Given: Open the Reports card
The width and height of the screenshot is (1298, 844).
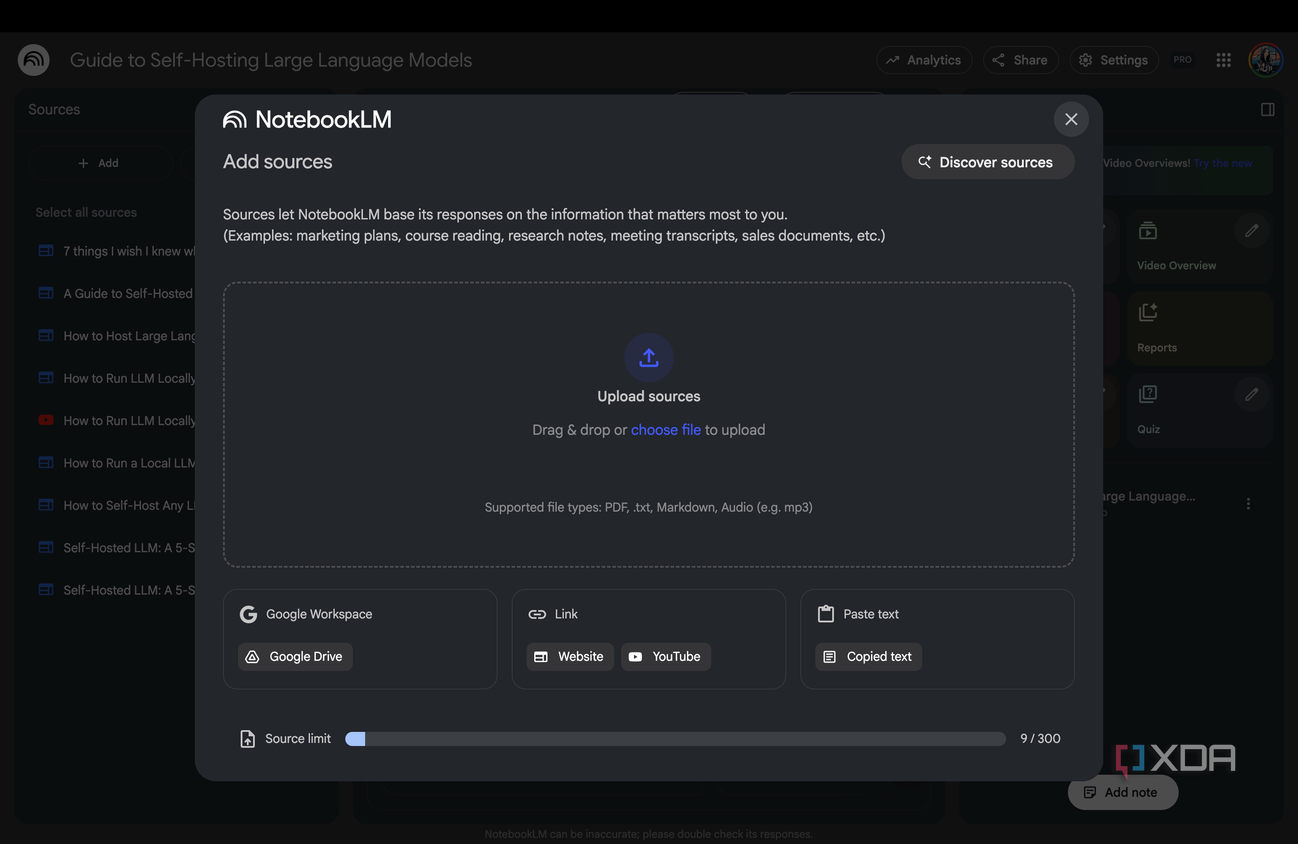Looking at the screenshot, I should (x=1199, y=329).
